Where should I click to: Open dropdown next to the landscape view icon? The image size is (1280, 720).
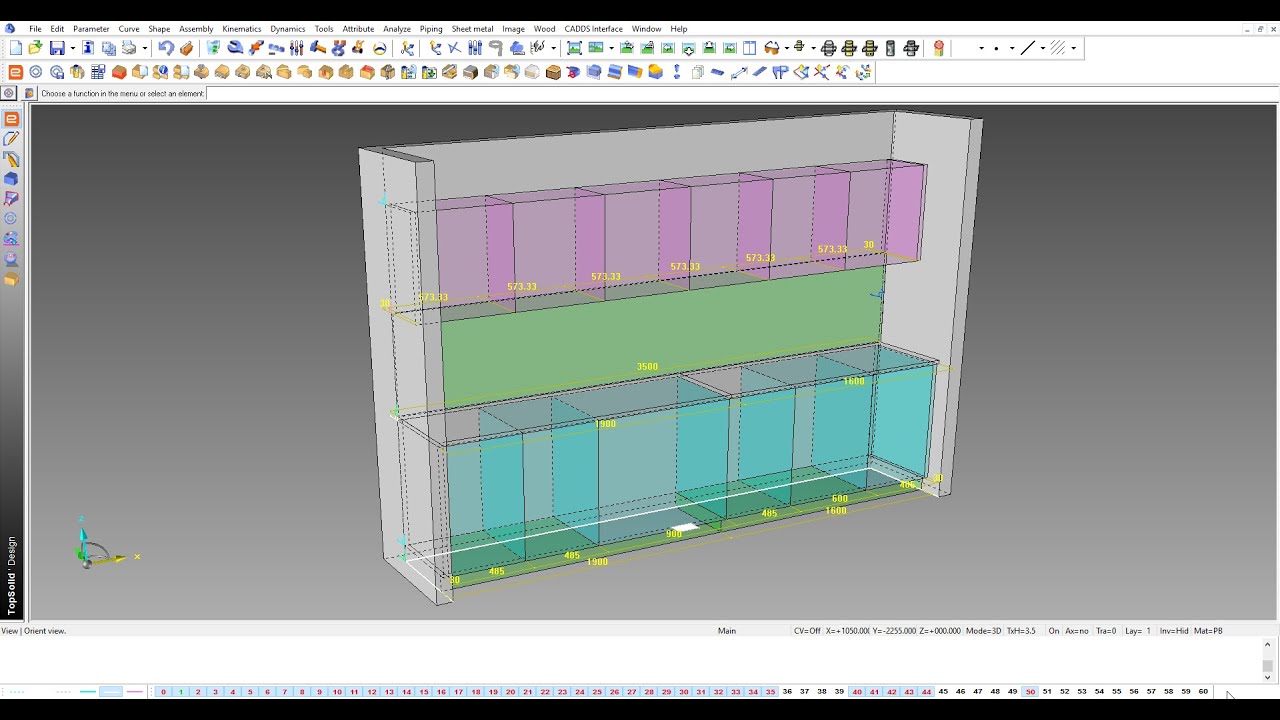[611, 47]
